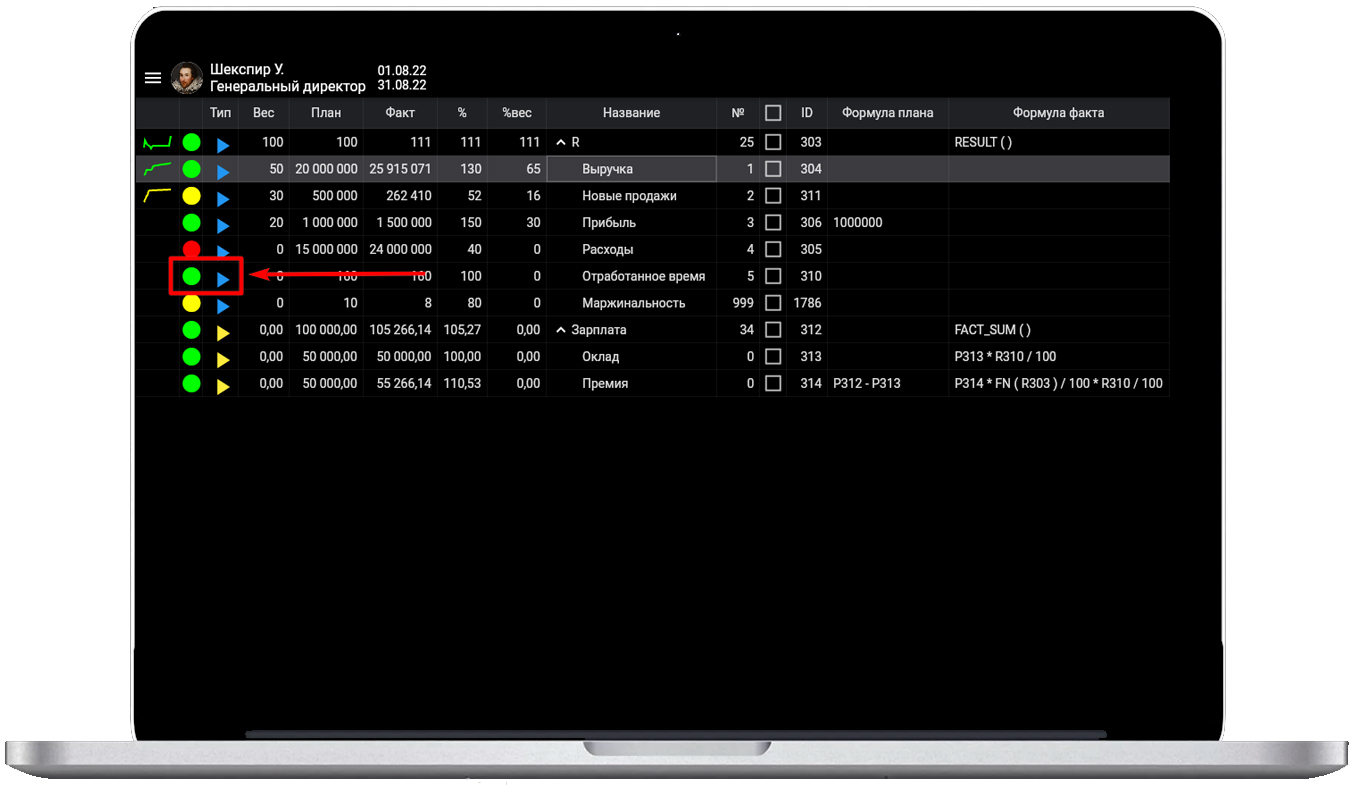The height and width of the screenshot is (785, 1352).
Task: Collapse the Зарплата group
Action: [x=561, y=330]
